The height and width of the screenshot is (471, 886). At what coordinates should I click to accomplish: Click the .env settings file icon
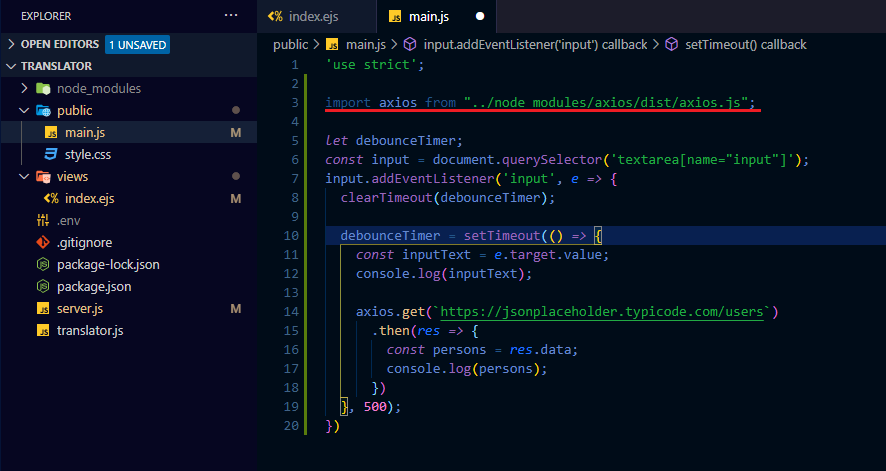(x=43, y=220)
